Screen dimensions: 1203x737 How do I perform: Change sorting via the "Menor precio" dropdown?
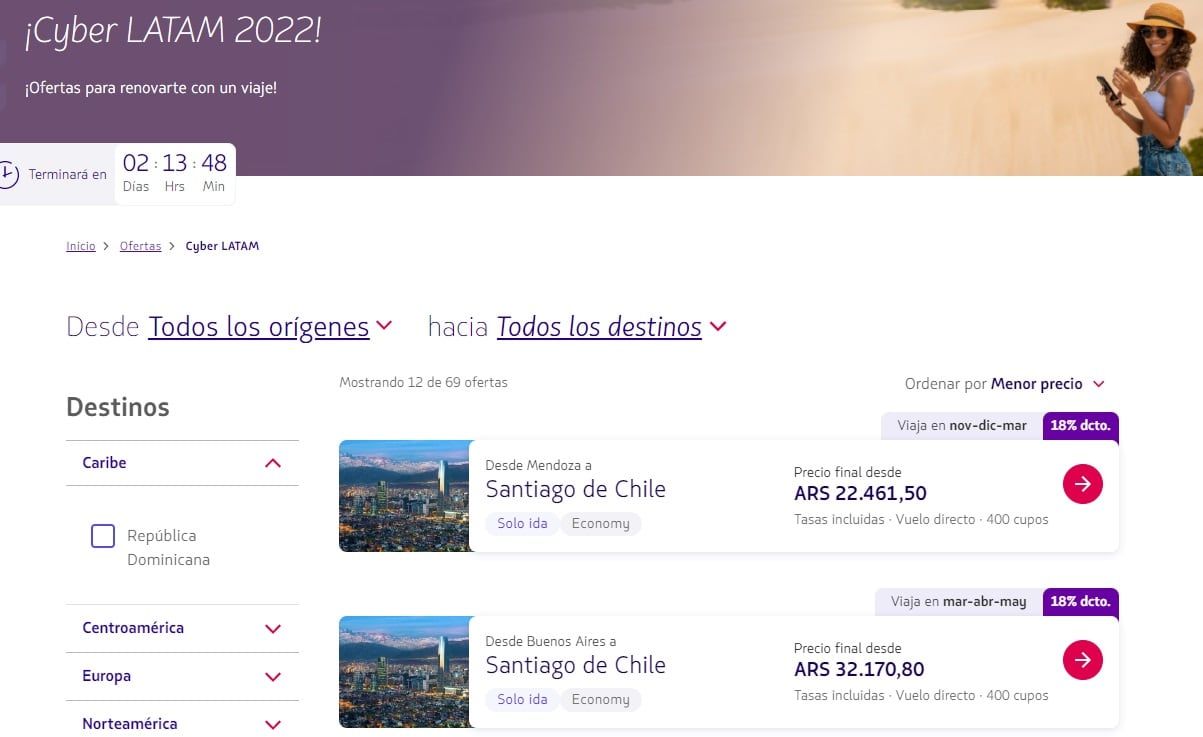click(1038, 384)
